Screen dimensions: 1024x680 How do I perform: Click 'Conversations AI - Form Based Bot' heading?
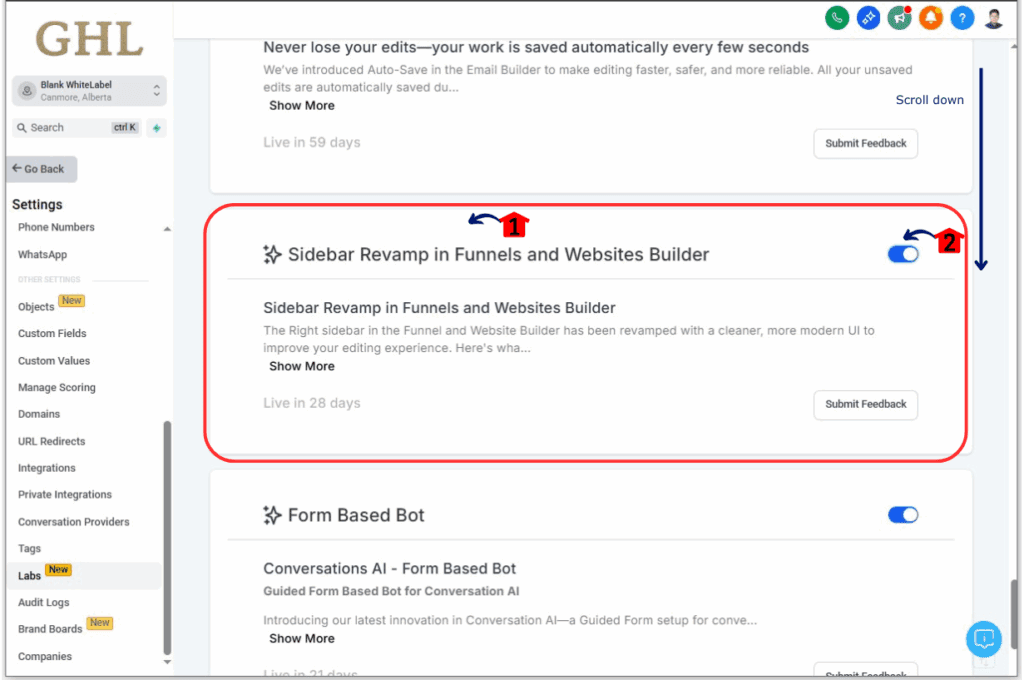(x=390, y=569)
